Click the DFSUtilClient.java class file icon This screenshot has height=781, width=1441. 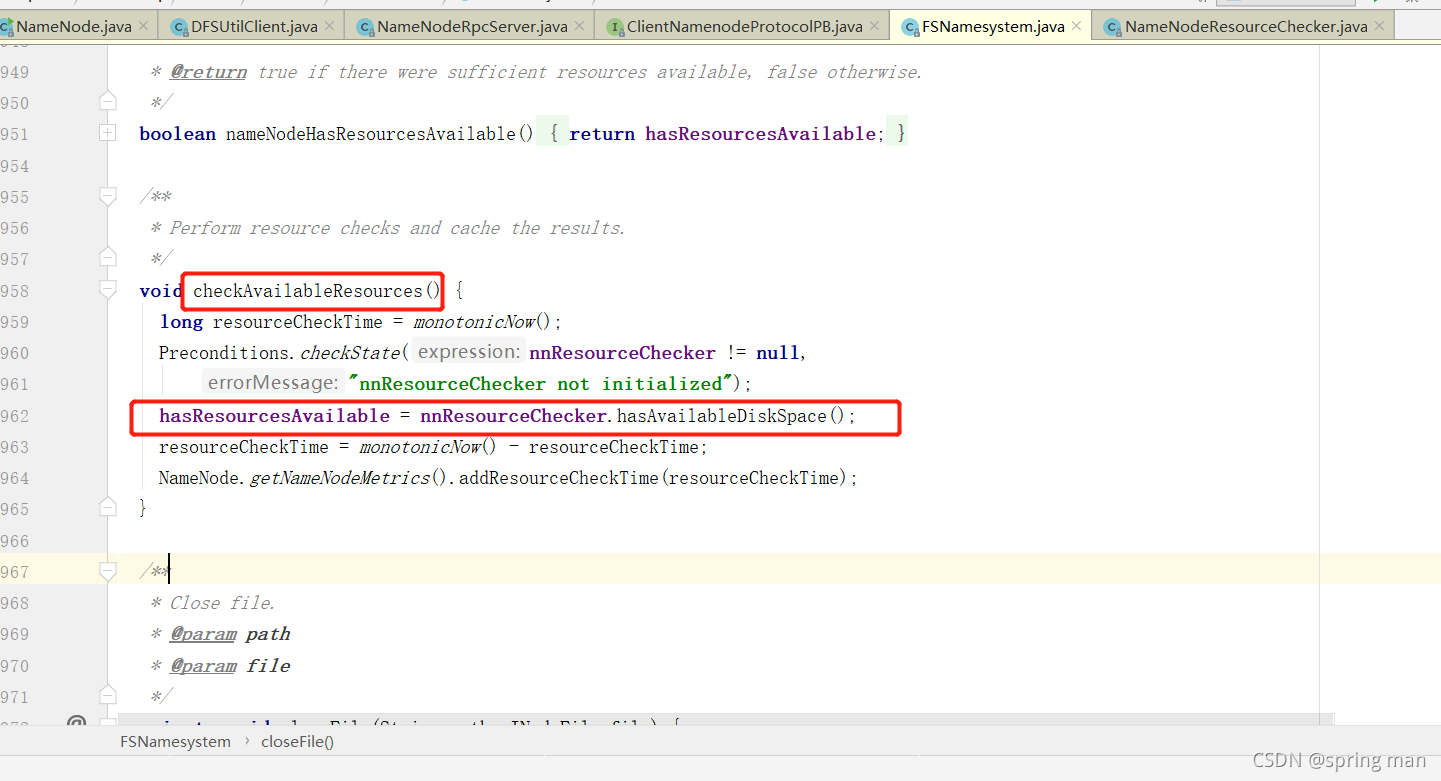click(x=180, y=27)
